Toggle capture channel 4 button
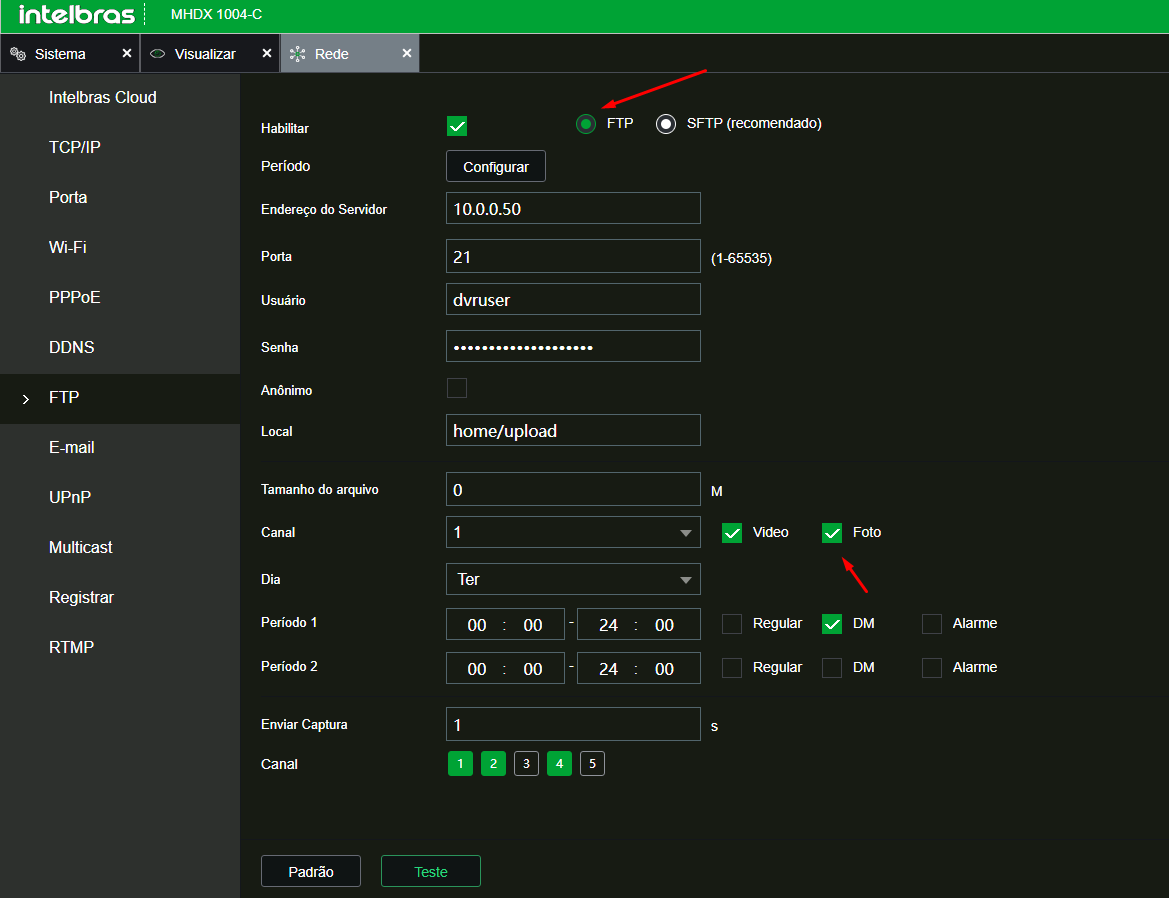 559,763
